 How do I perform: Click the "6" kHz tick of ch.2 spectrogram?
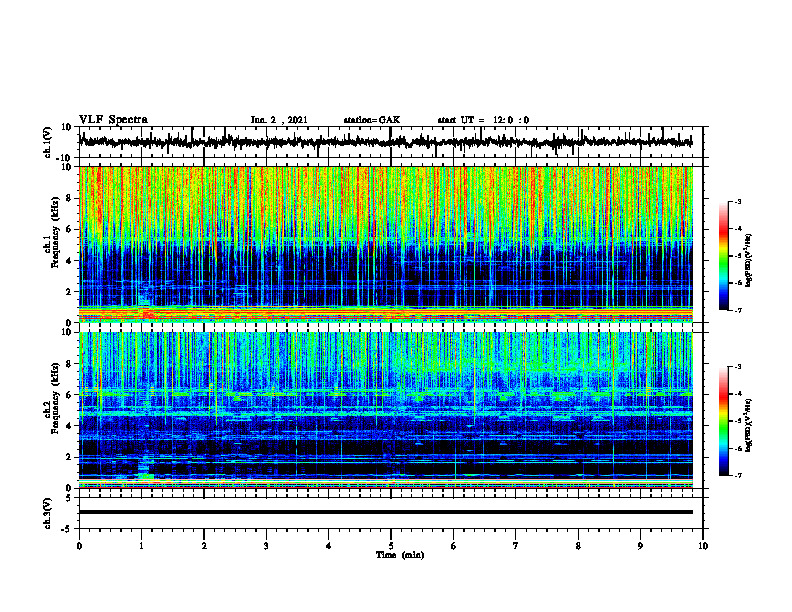69,395
